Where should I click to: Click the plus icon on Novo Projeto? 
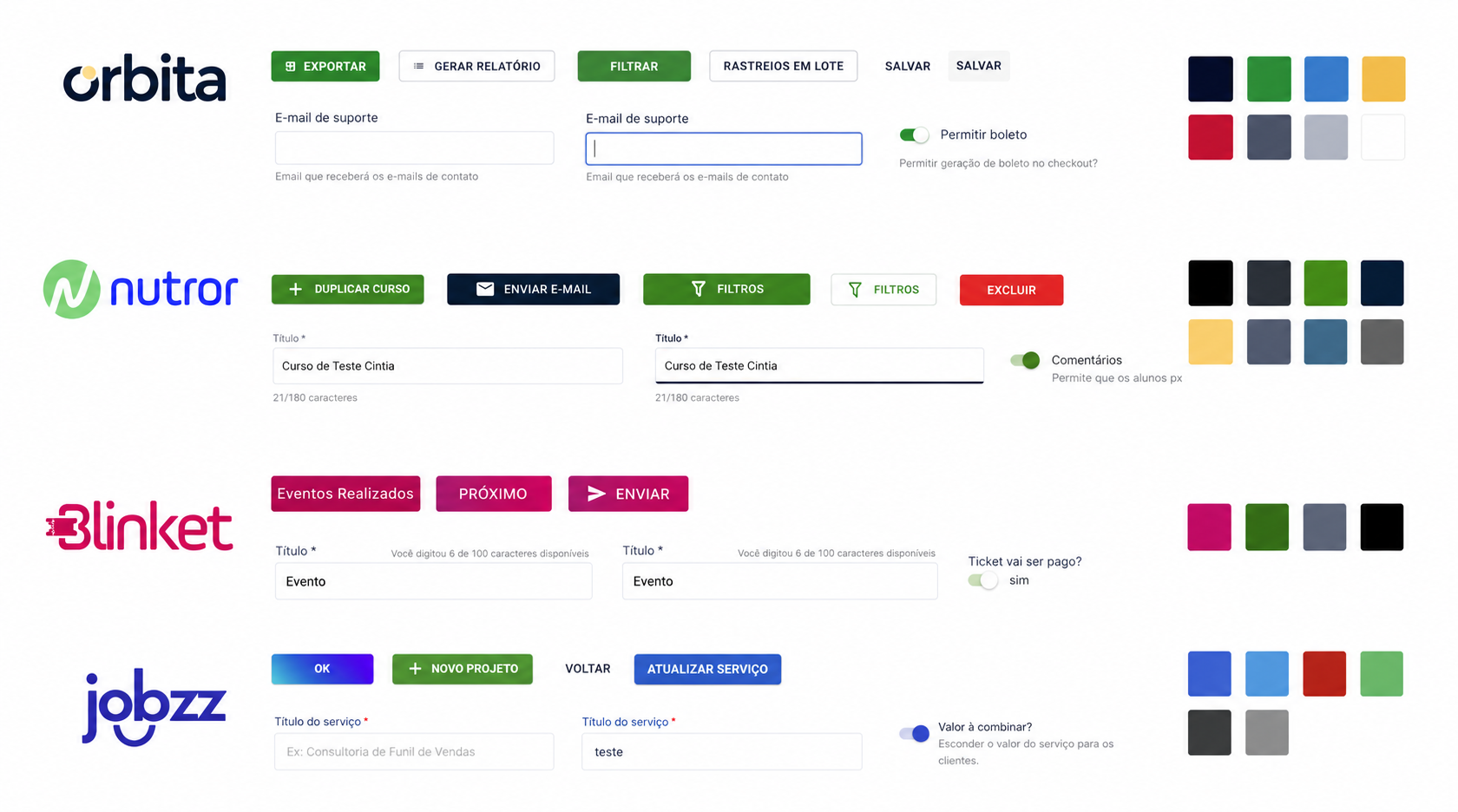pos(415,669)
